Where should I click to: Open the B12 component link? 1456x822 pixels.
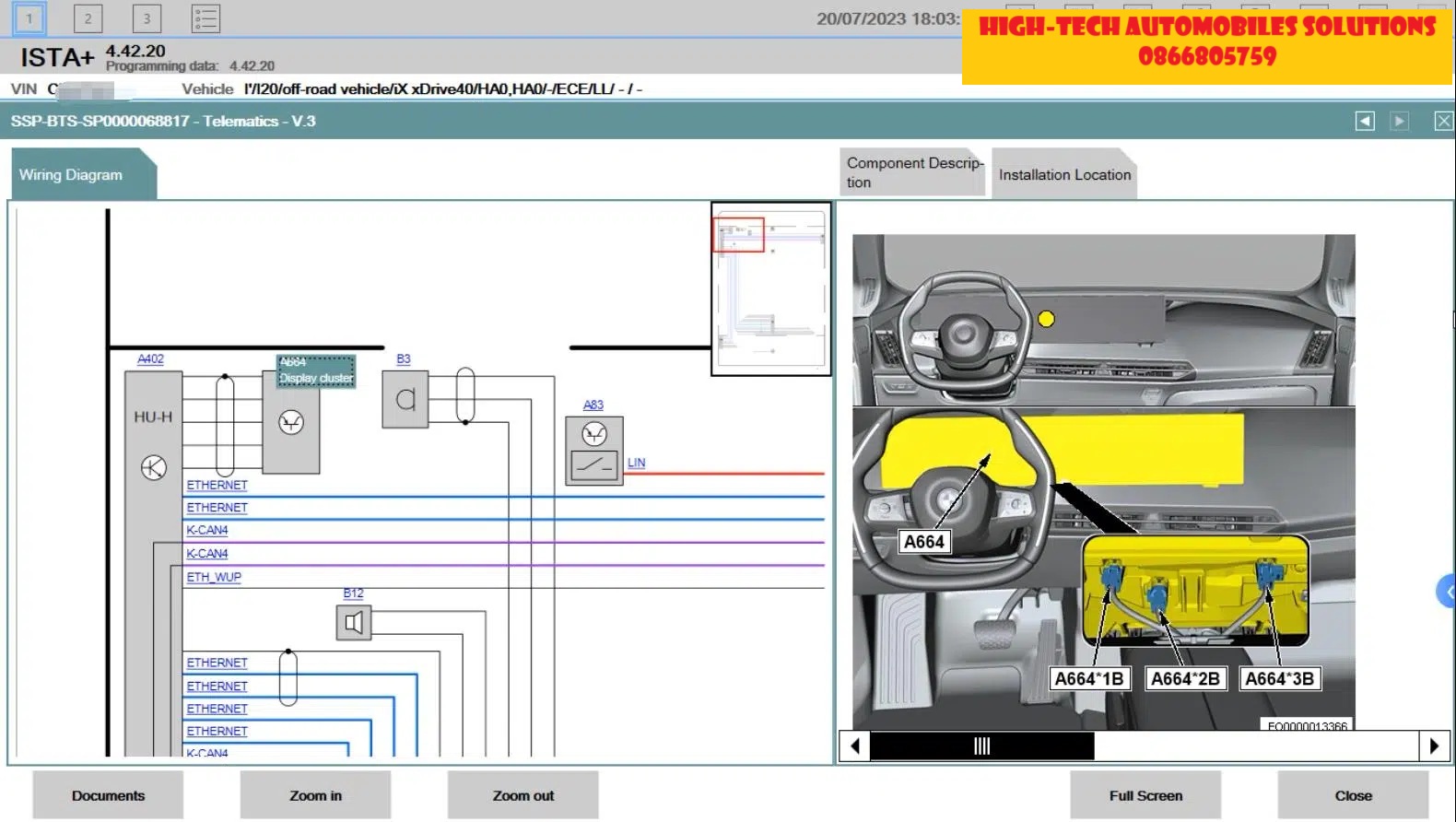354,593
